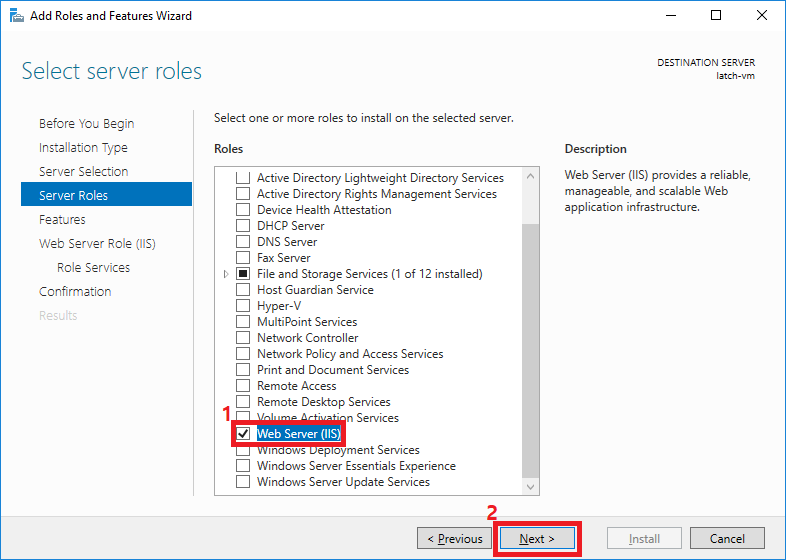Select the Server Roles step
The height and width of the screenshot is (560, 787).
(x=106, y=194)
